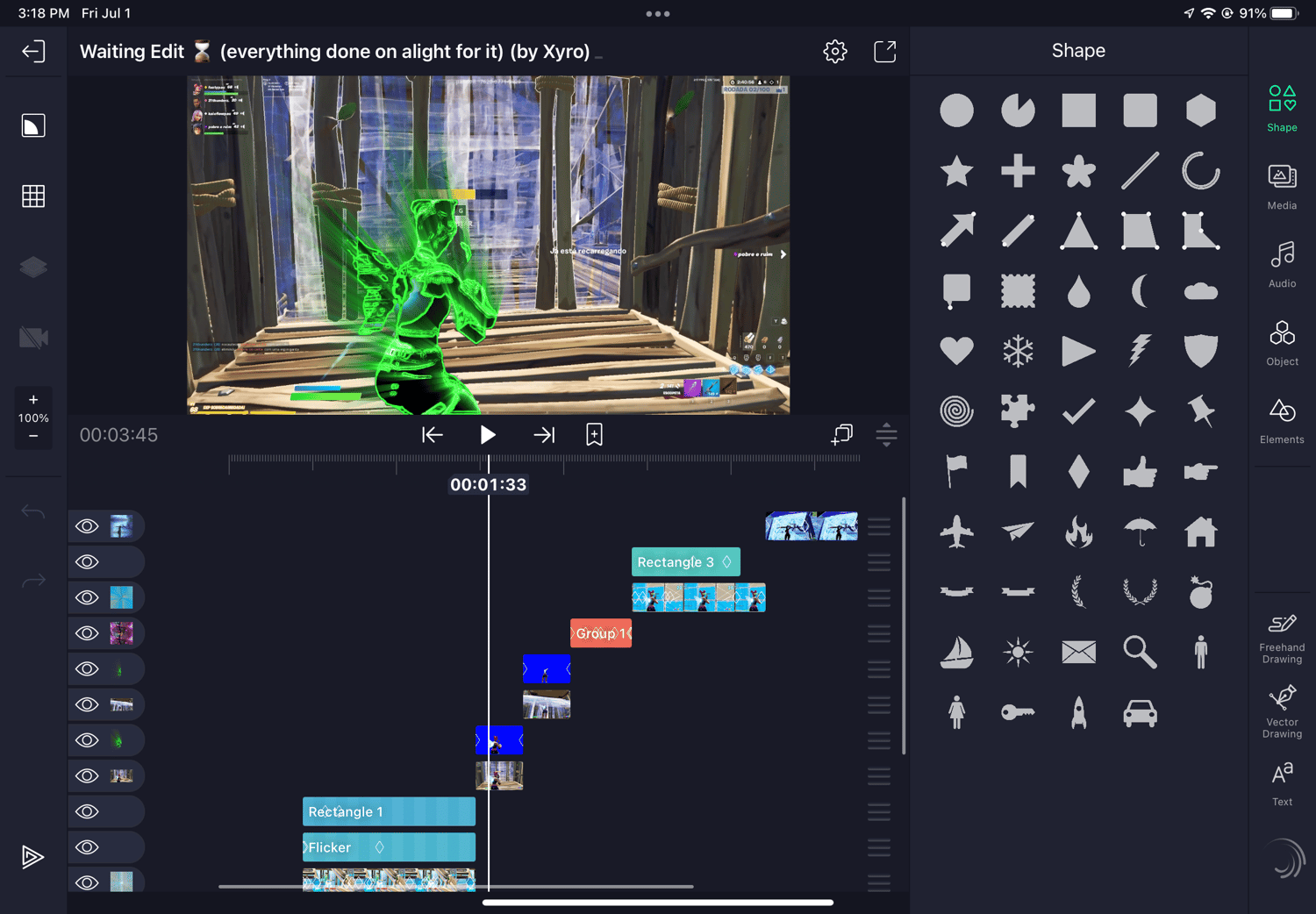This screenshot has width=1316, height=914.
Task: Insert the checkmark shape
Action: pos(1078,411)
